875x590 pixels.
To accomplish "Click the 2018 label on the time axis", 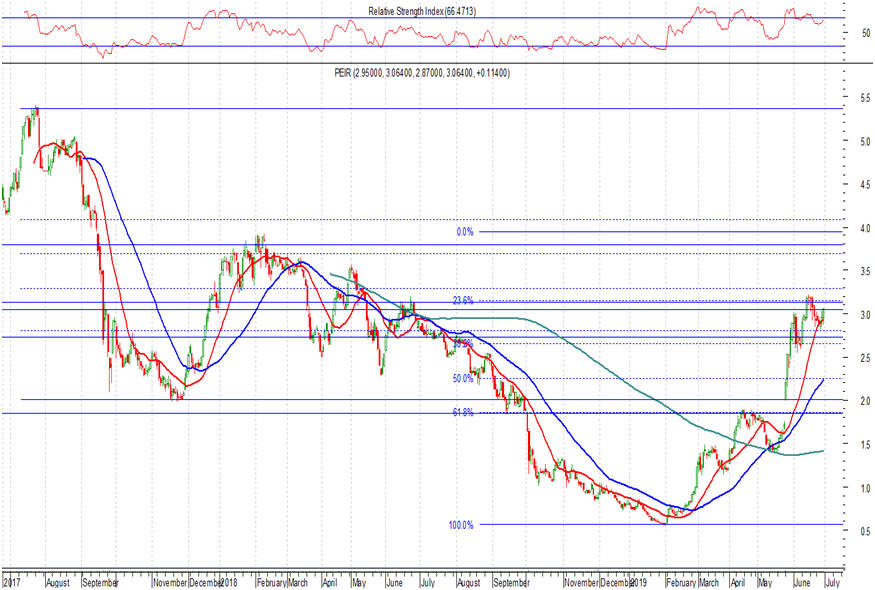I will click(x=227, y=580).
